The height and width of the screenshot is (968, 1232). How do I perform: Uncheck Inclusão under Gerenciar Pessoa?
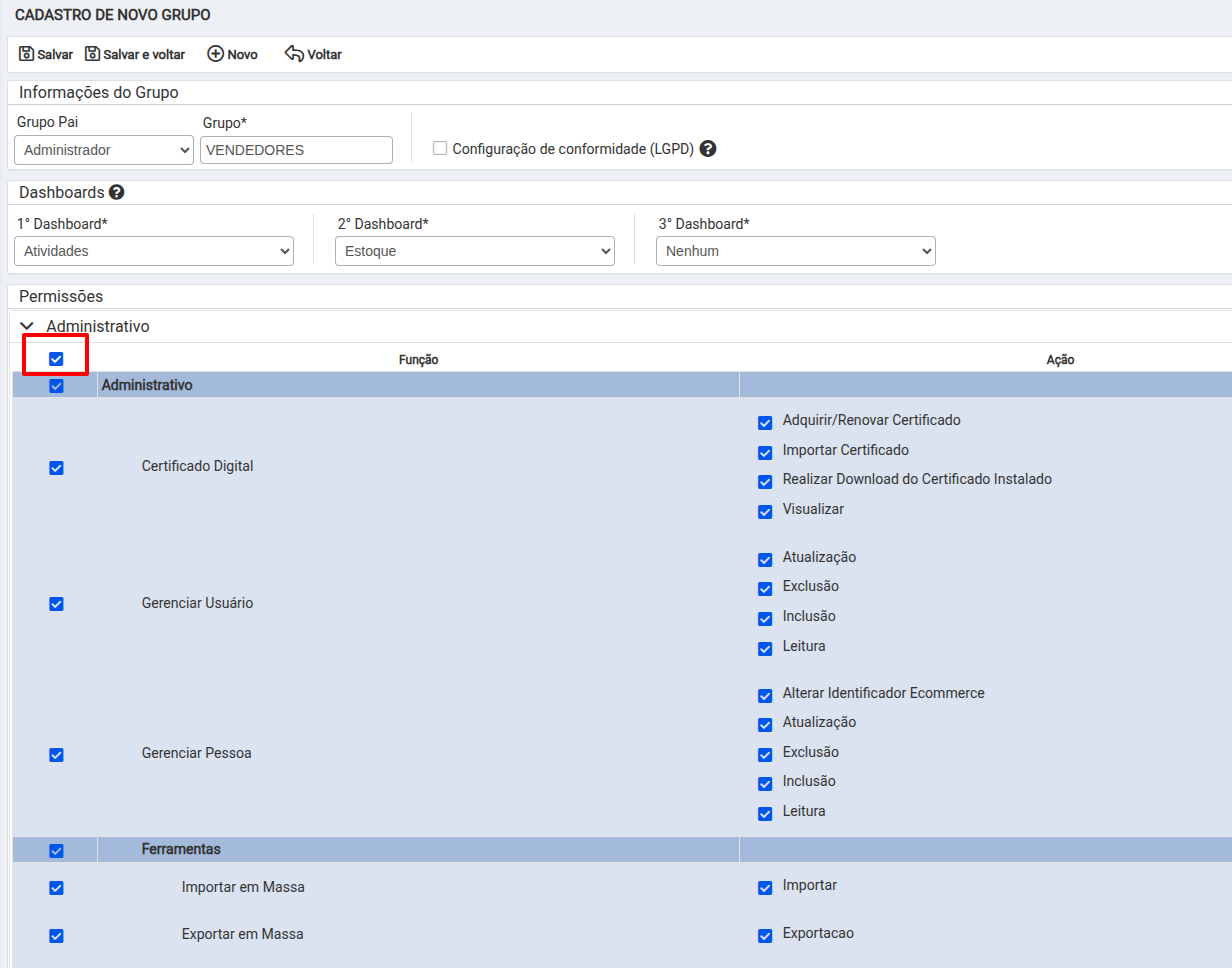pos(765,784)
